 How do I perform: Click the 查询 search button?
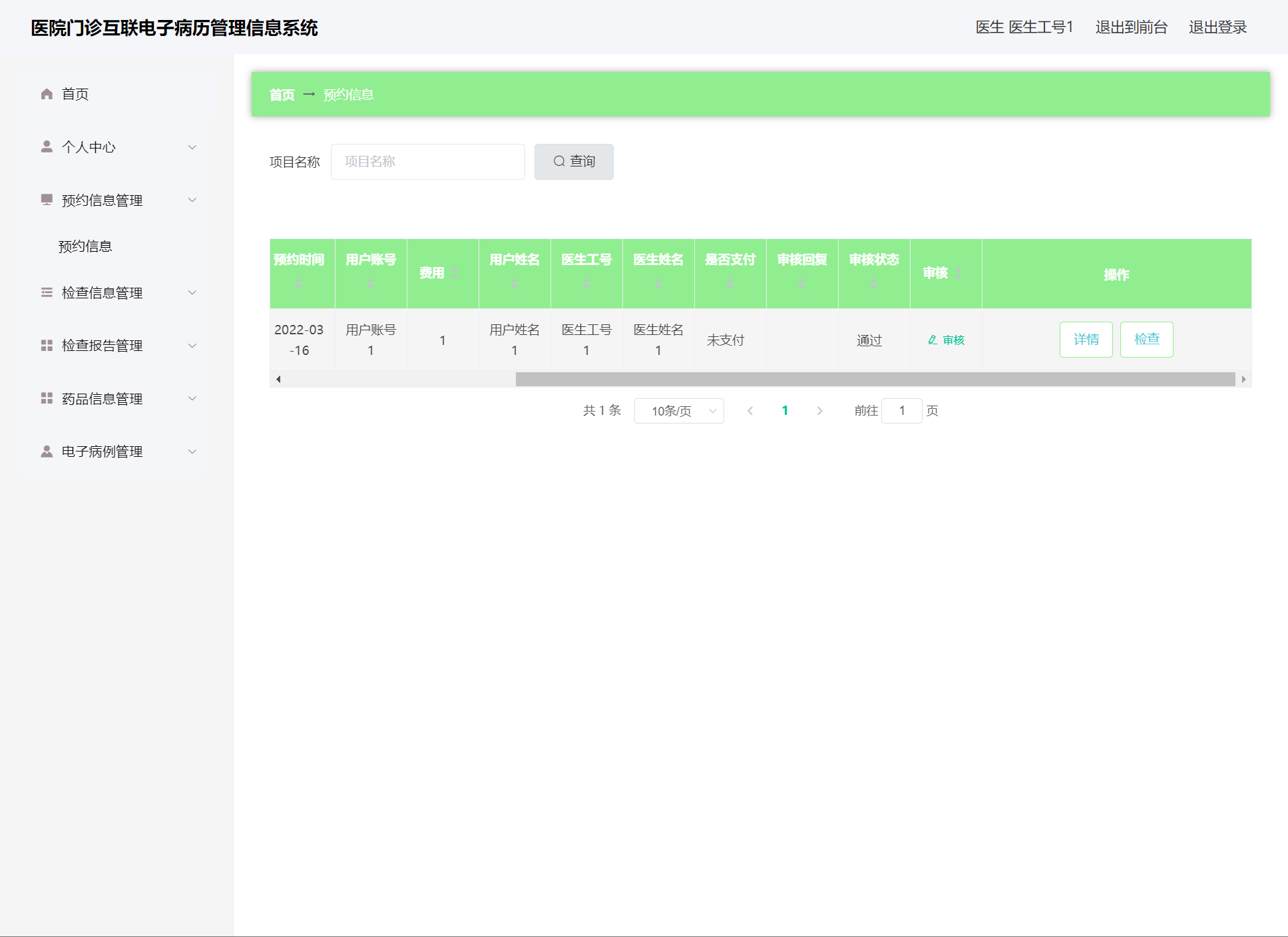(574, 162)
